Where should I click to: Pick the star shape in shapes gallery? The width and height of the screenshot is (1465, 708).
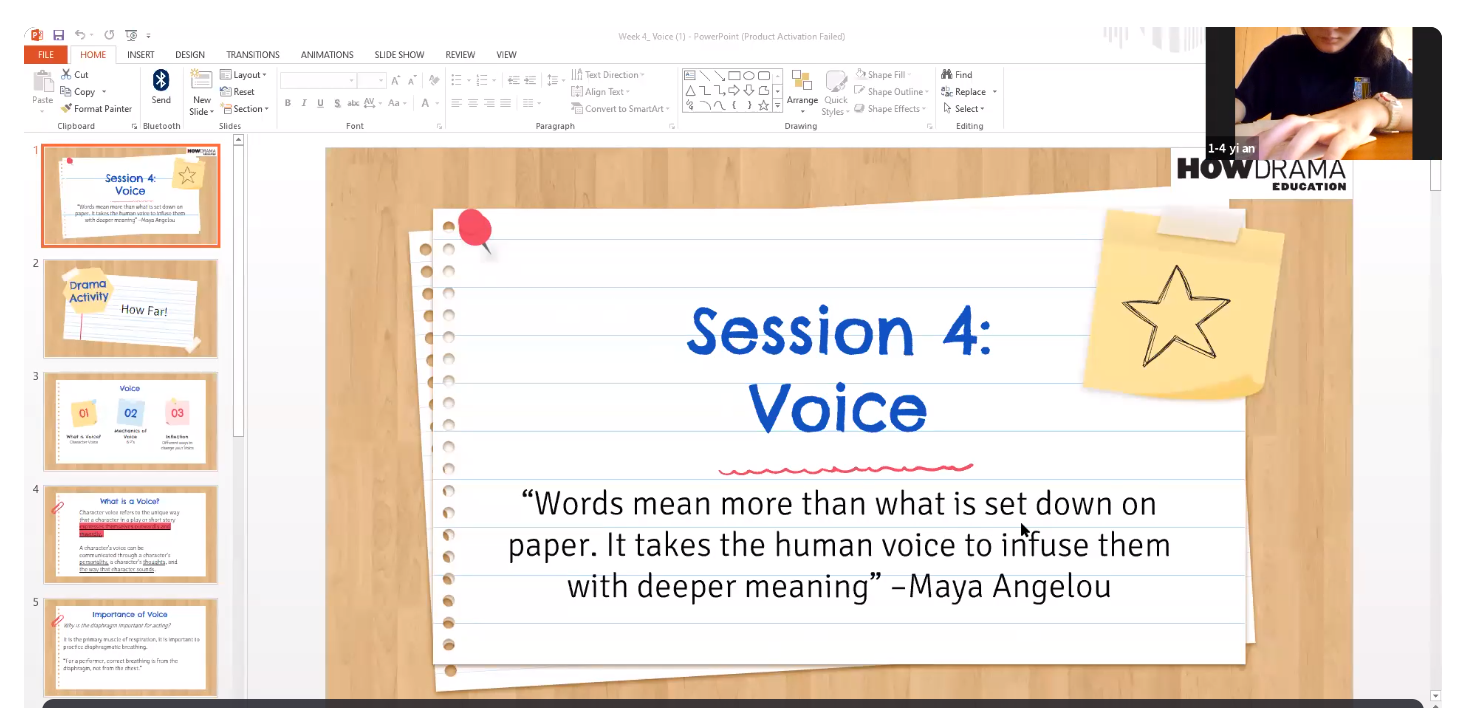(x=763, y=105)
